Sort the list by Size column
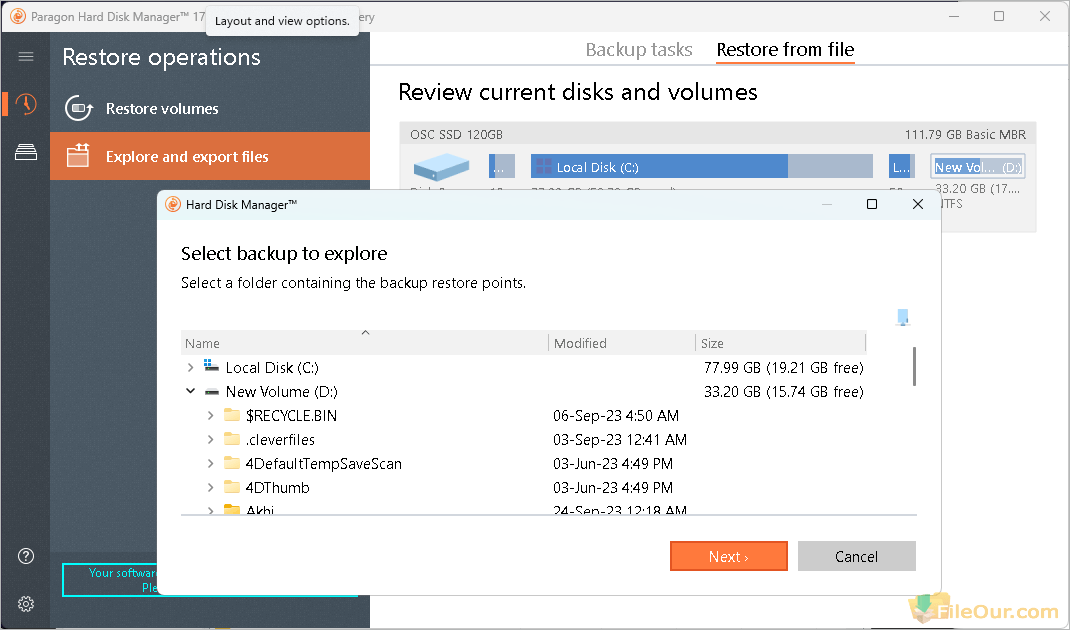The width and height of the screenshot is (1070, 630). [x=780, y=343]
